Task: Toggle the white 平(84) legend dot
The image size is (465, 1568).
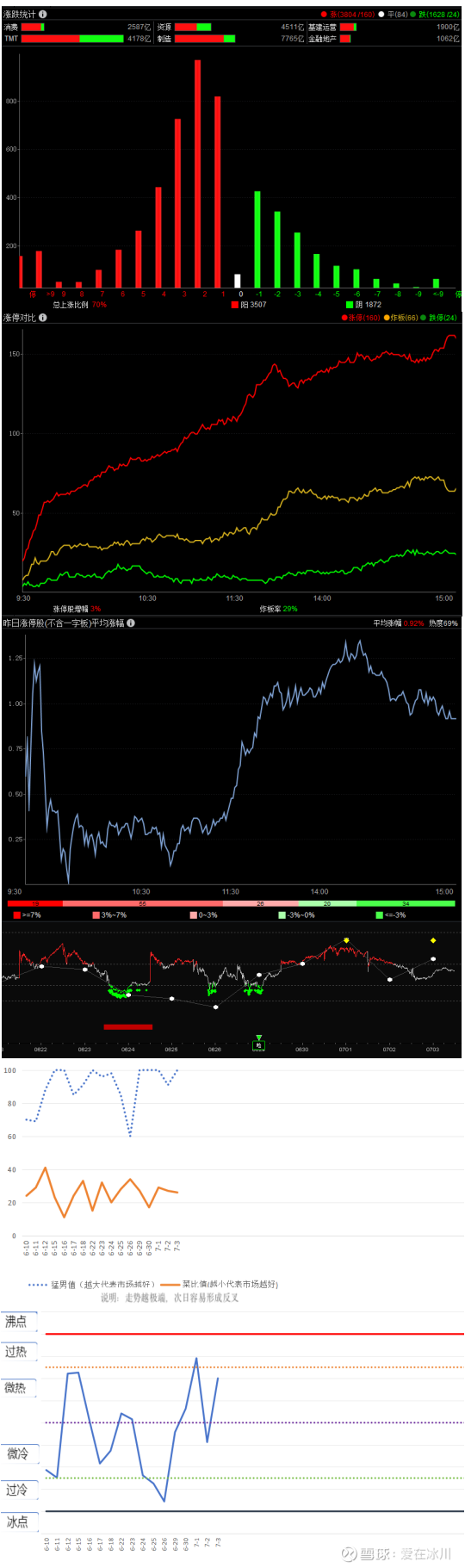Action: (x=381, y=15)
